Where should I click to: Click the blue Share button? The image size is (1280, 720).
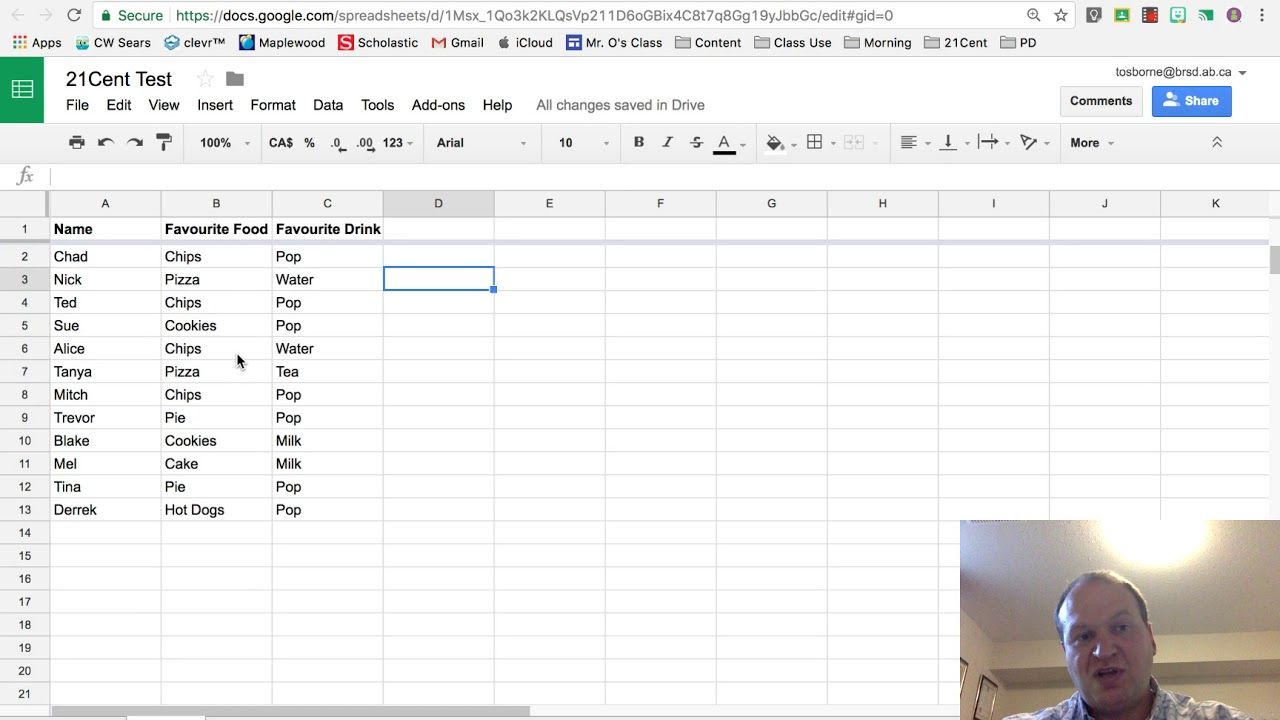tap(1192, 101)
